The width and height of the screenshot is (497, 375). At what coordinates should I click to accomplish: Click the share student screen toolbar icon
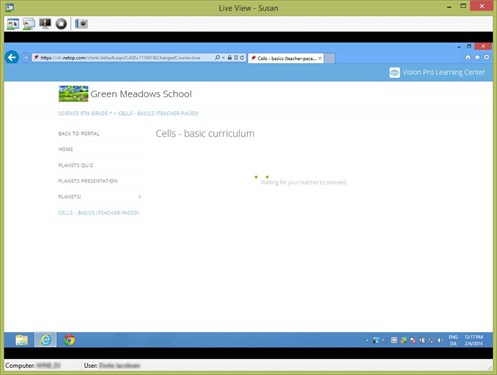pos(29,24)
